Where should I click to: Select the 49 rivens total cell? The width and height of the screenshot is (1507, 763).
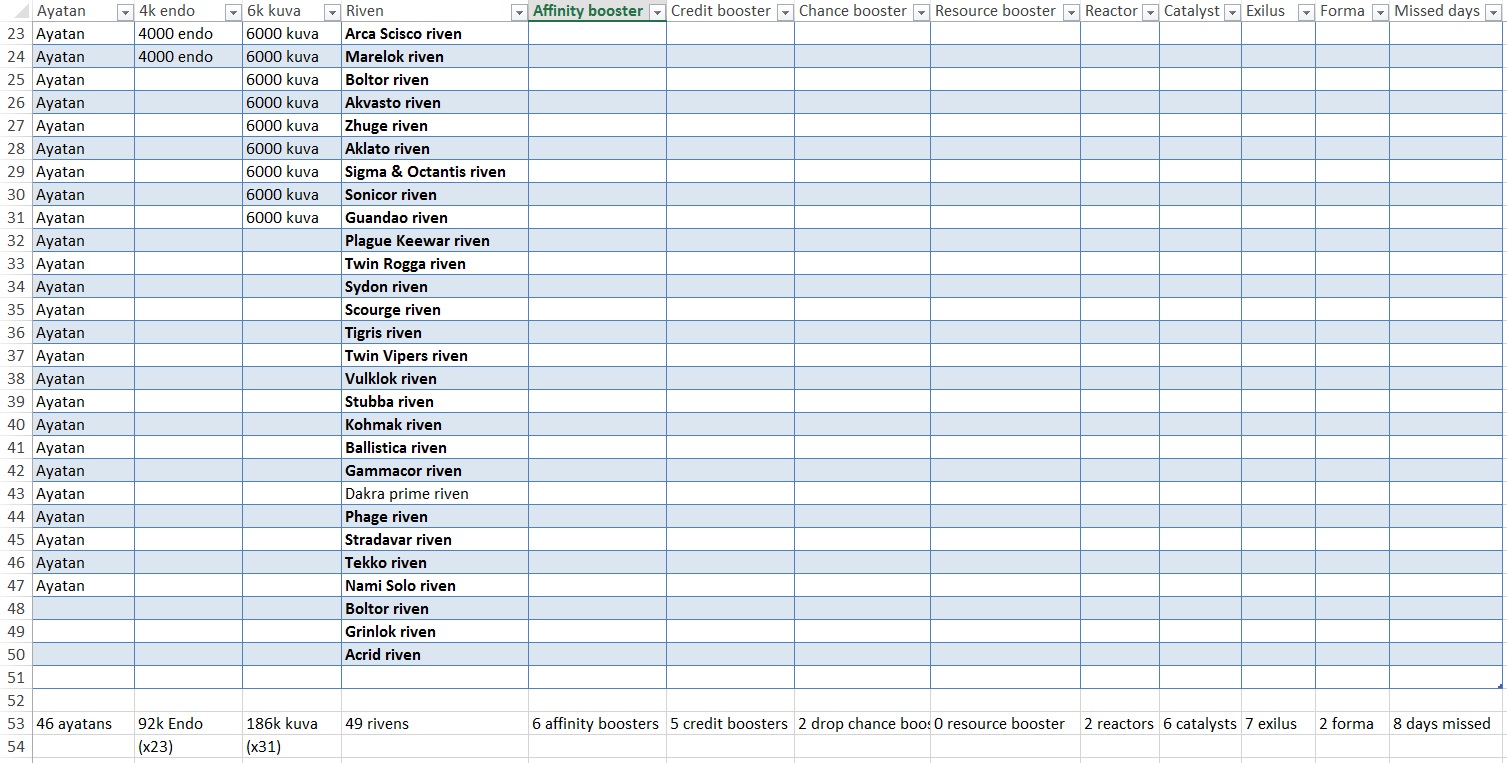point(435,723)
